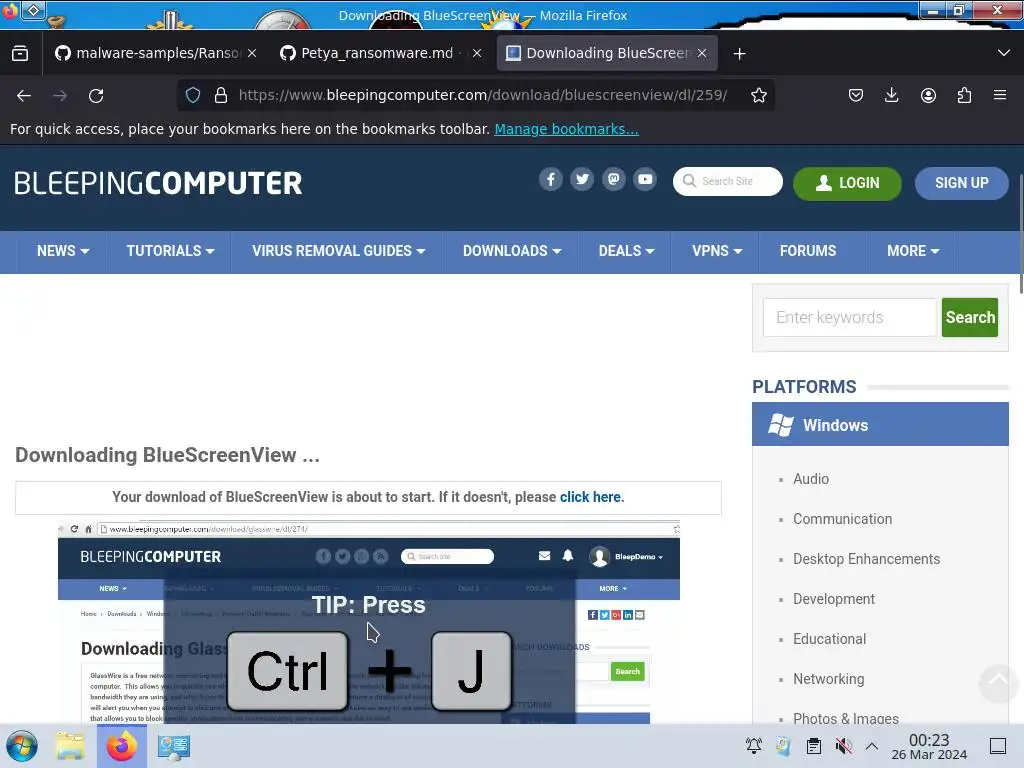Save page to Pocket

856,95
